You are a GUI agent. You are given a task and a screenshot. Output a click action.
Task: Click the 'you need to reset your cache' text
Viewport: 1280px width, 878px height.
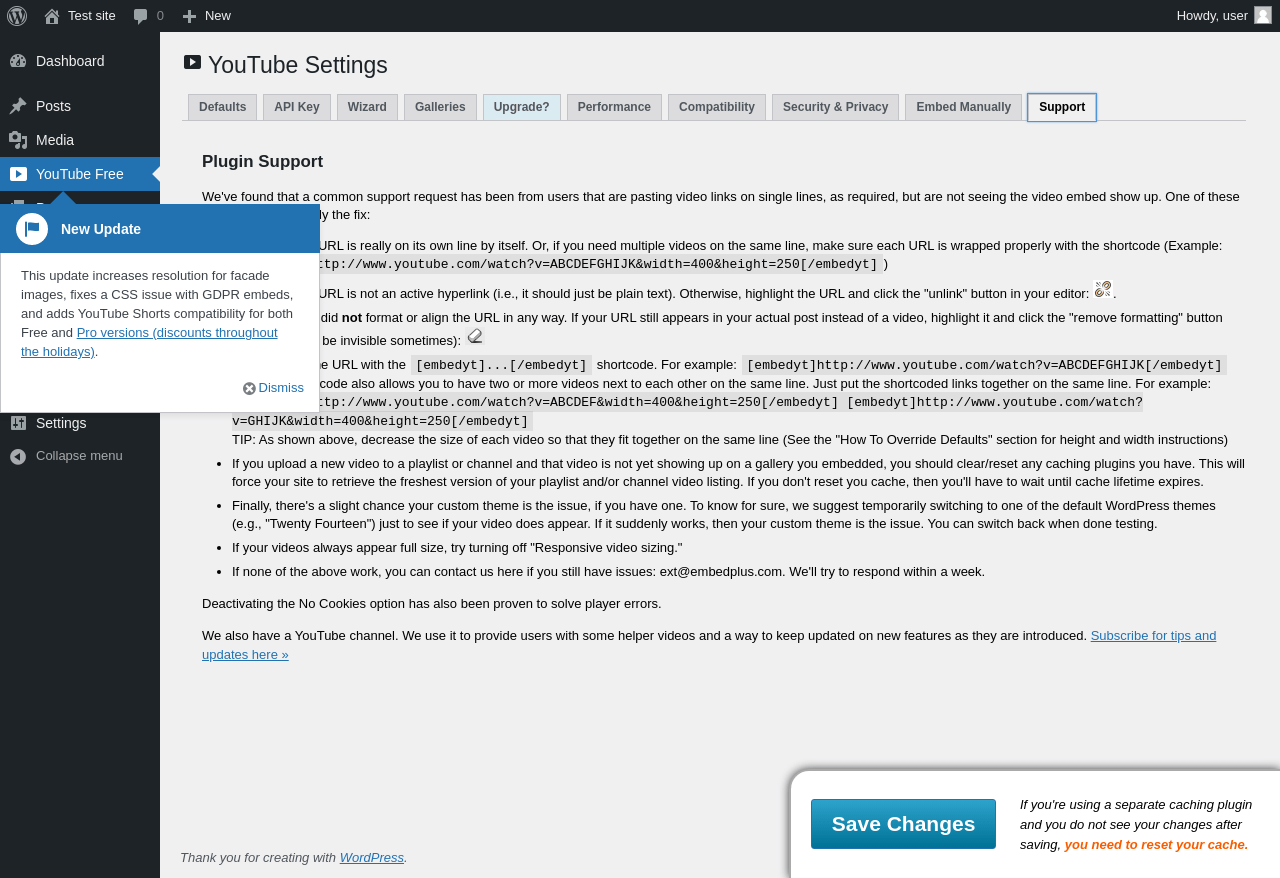click(x=1156, y=844)
